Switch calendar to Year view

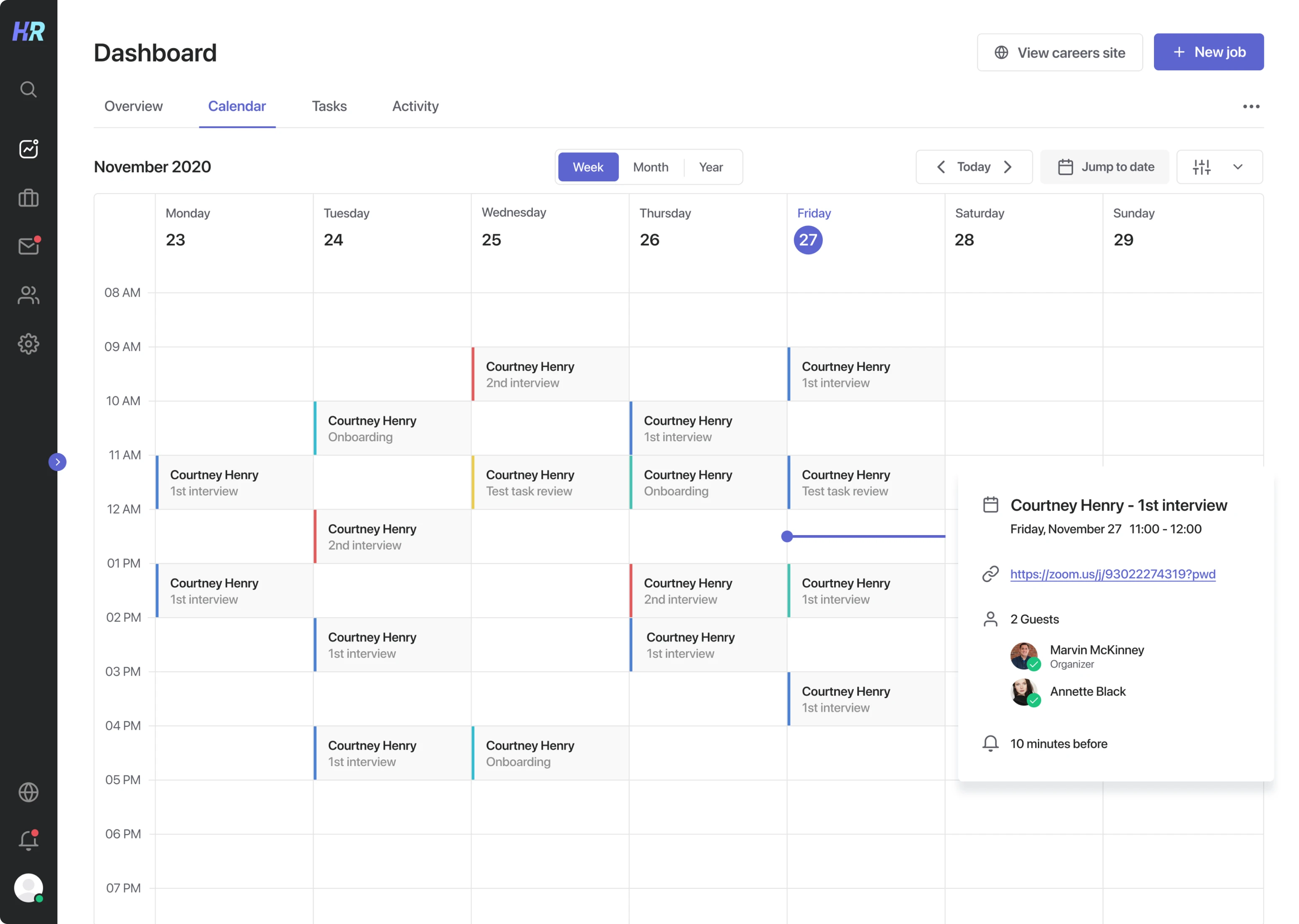click(x=711, y=167)
